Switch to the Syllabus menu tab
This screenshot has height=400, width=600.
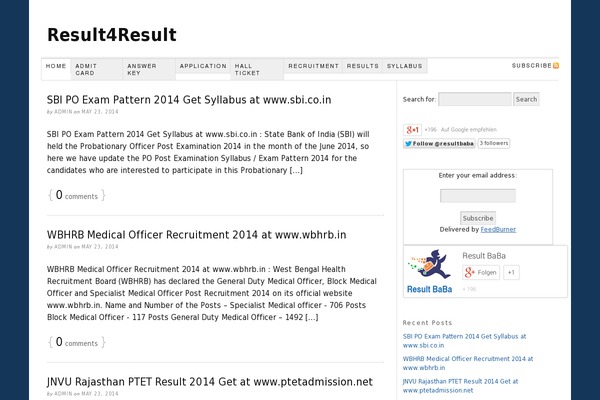click(404, 66)
